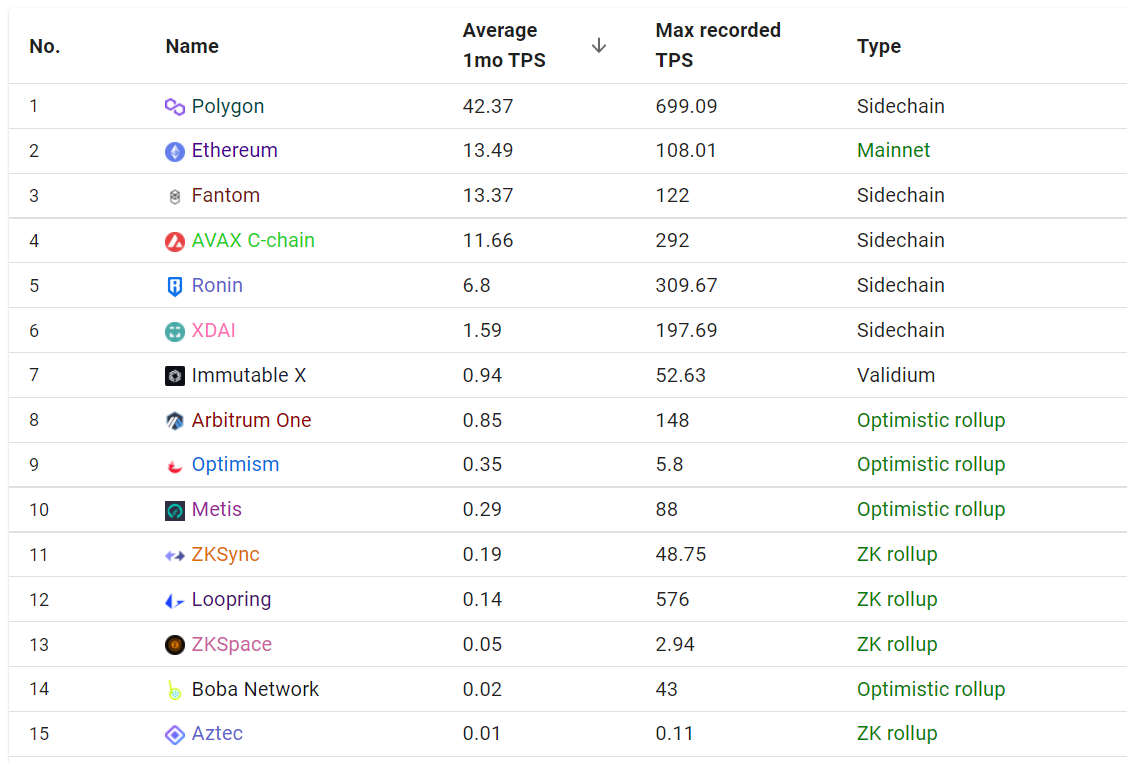The image size is (1127, 762).
Task: Click the Loopring arrow icon
Action: click(175, 600)
